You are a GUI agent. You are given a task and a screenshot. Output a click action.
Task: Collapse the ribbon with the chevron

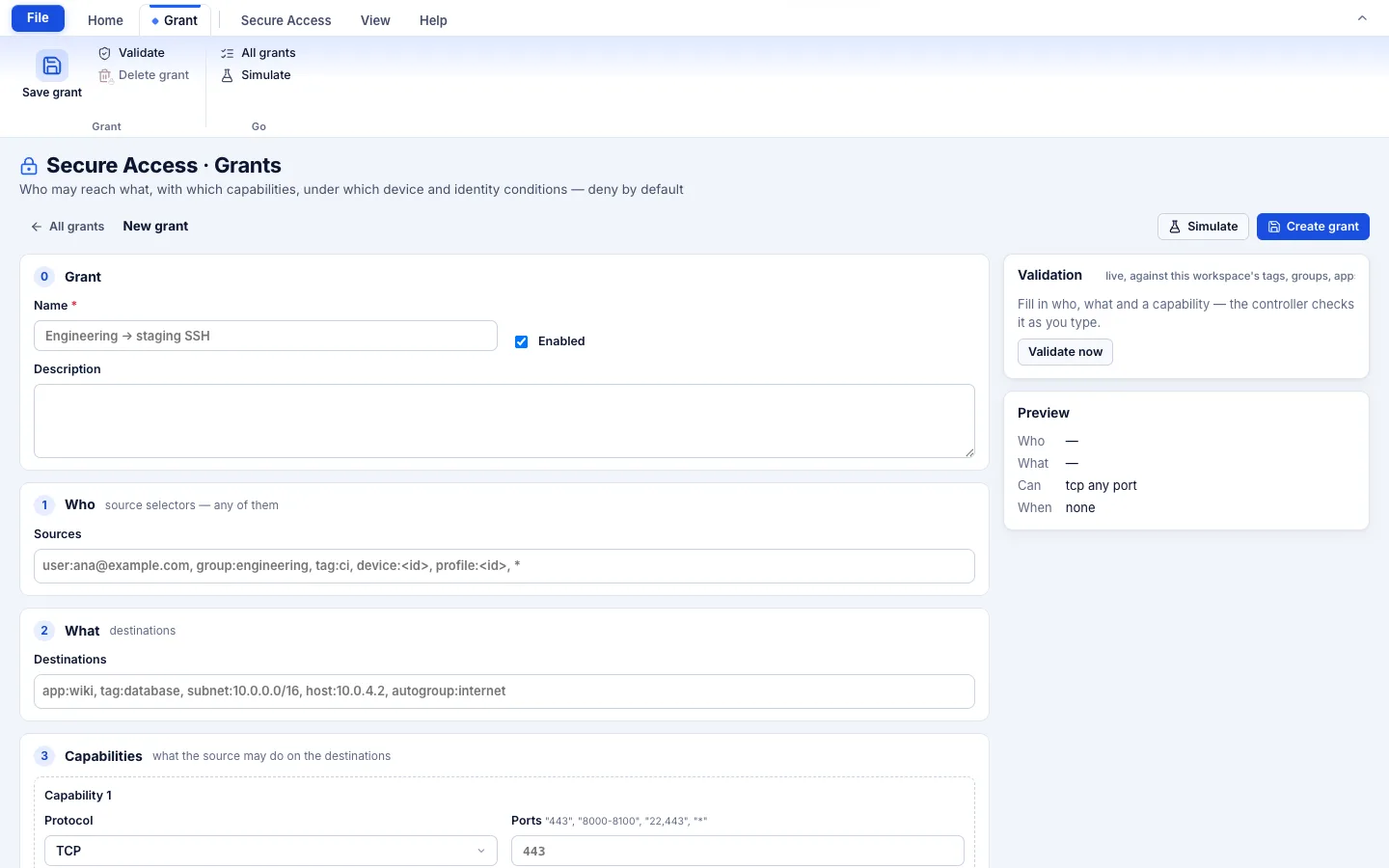(1362, 18)
